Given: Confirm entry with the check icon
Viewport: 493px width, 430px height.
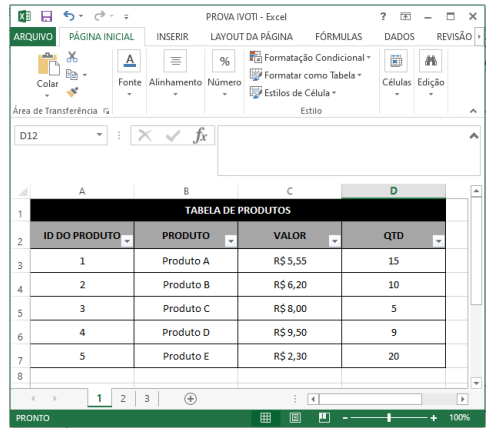Looking at the screenshot, I should [x=173, y=136].
